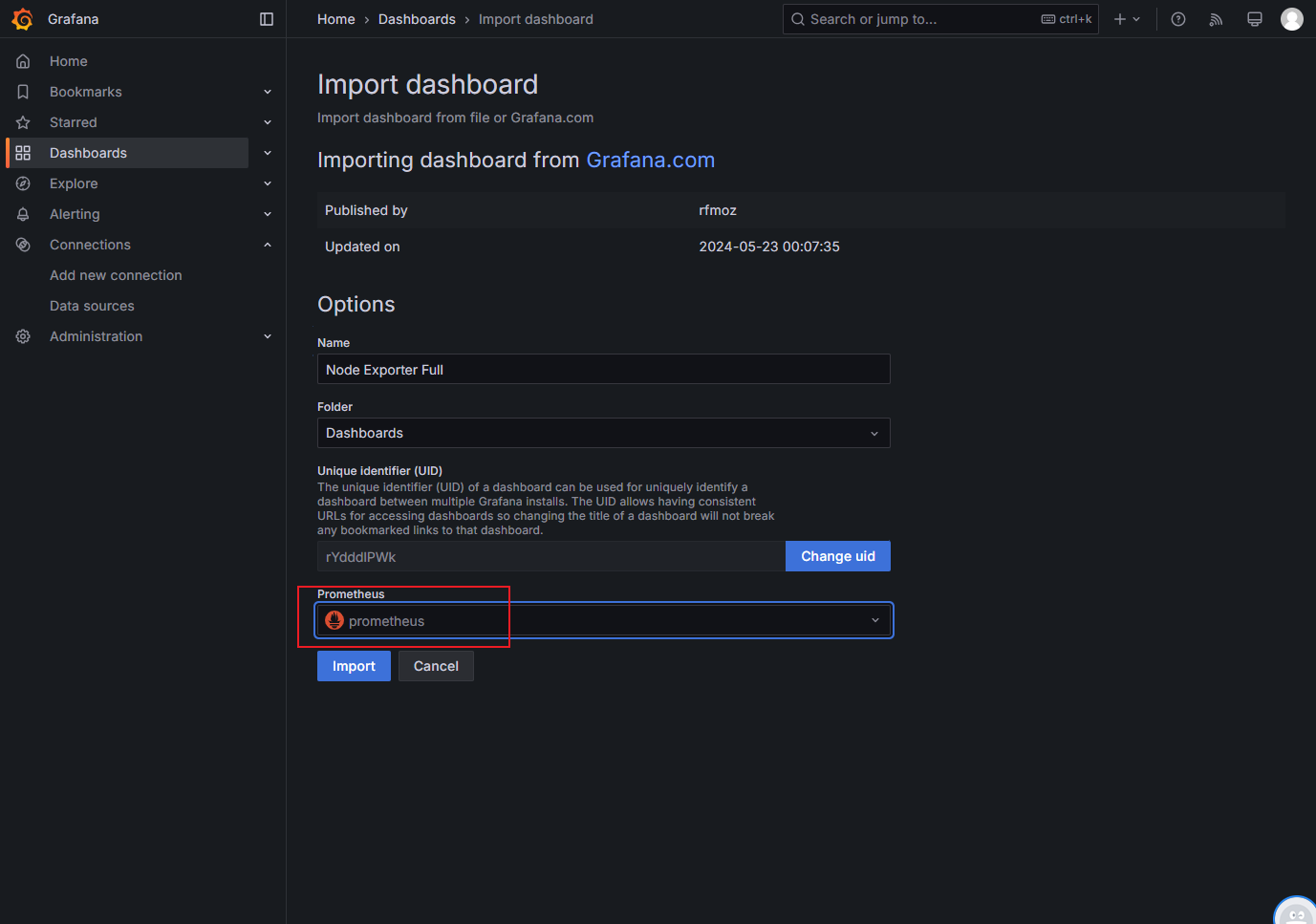Viewport: 1316px width, 924px height.
Task: Click the Grafana logo icon
Action: coord(23,19)
